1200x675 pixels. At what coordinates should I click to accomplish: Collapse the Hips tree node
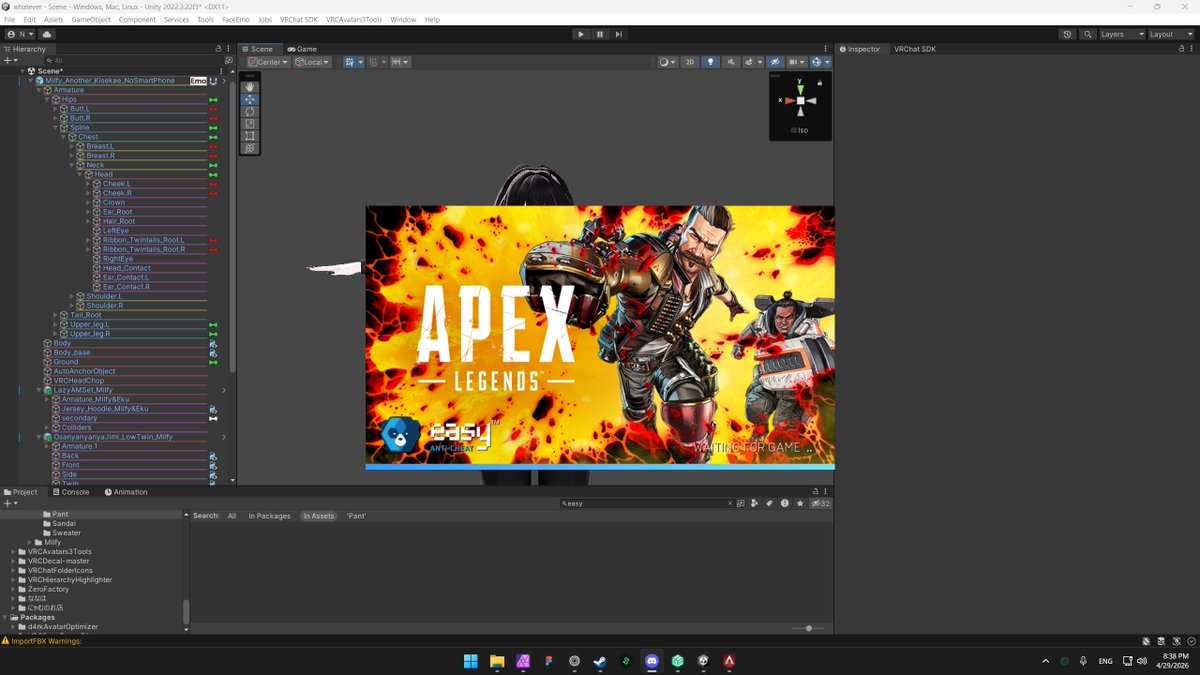[48, 99]
